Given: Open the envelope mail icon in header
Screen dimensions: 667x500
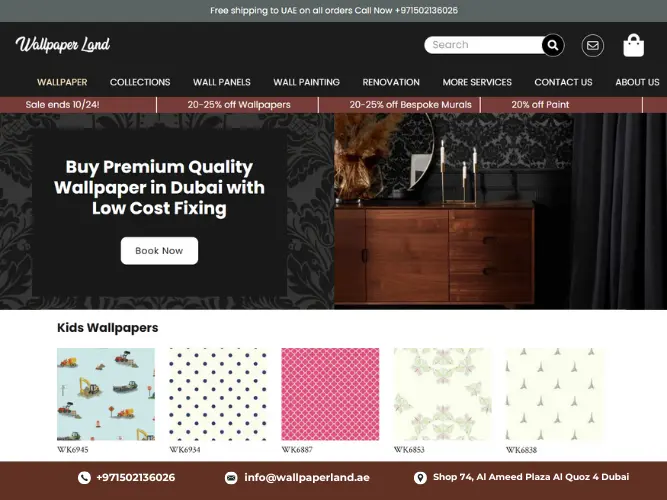Looking at the screenshot, I should click(593, 45).
